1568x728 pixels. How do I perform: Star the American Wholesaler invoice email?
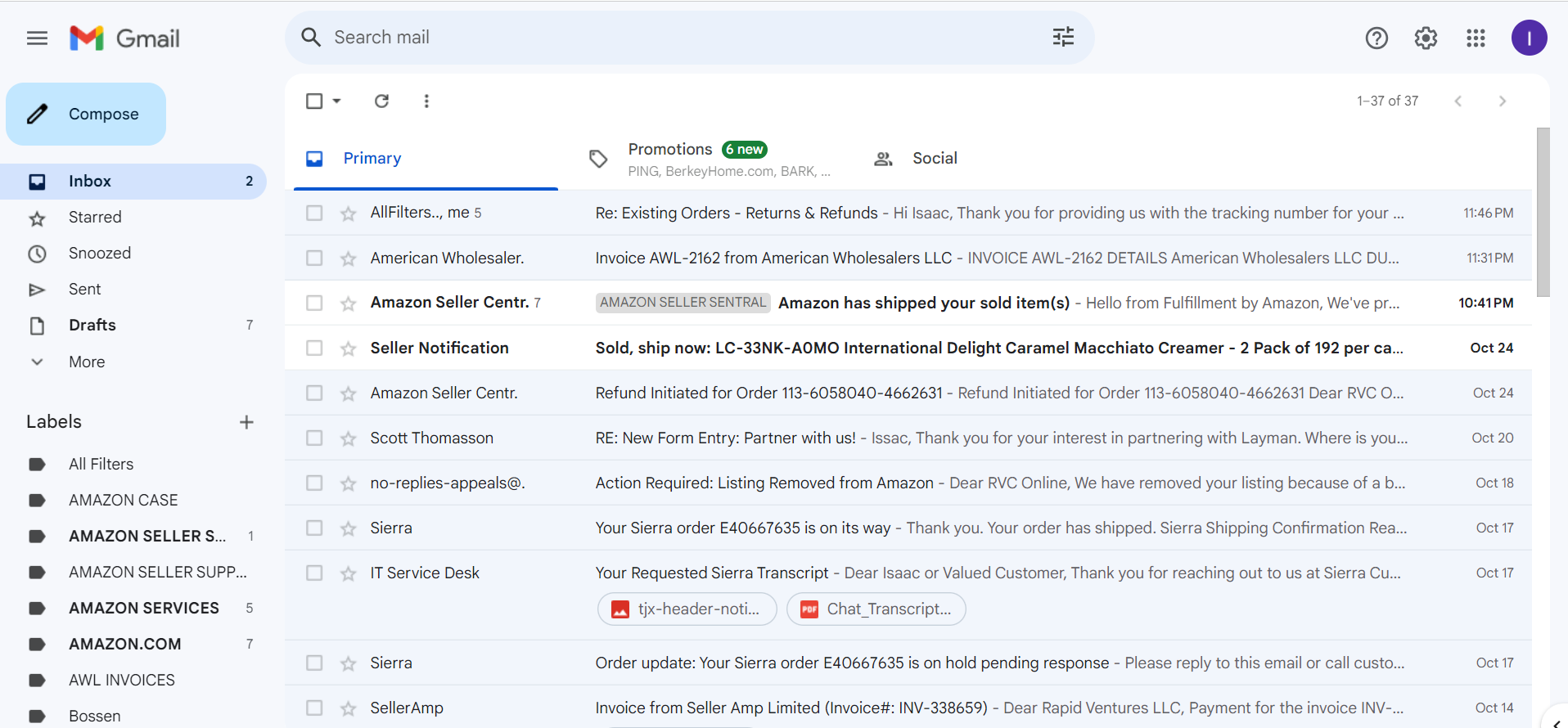point(349,258)
